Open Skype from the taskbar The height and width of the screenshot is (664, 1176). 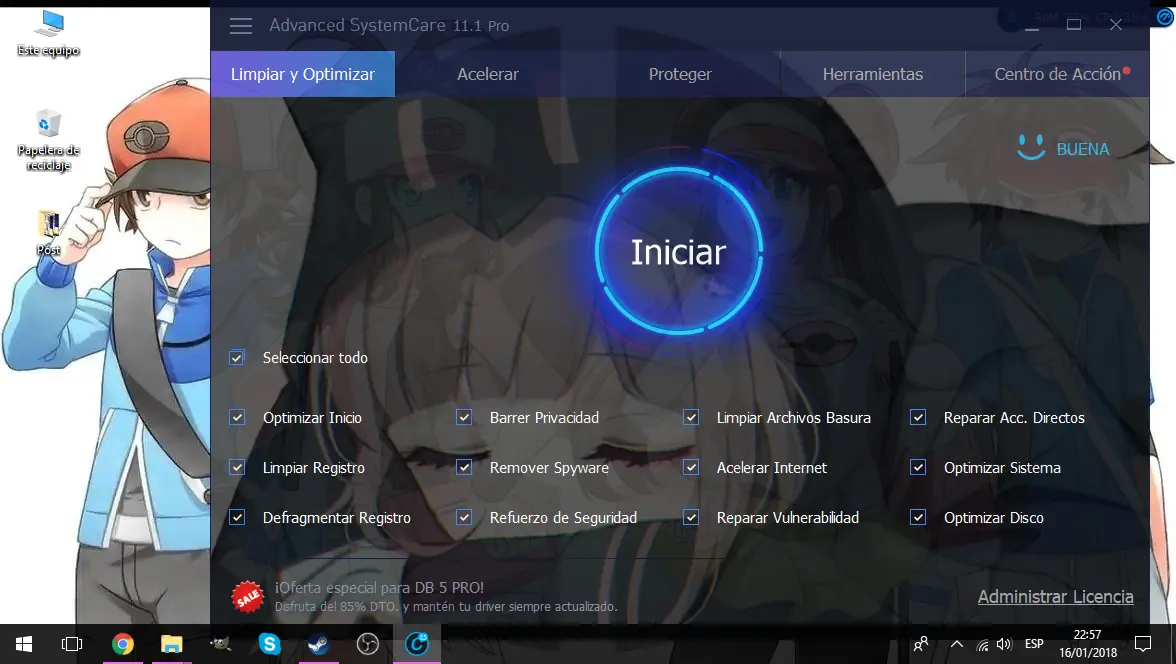269,644
